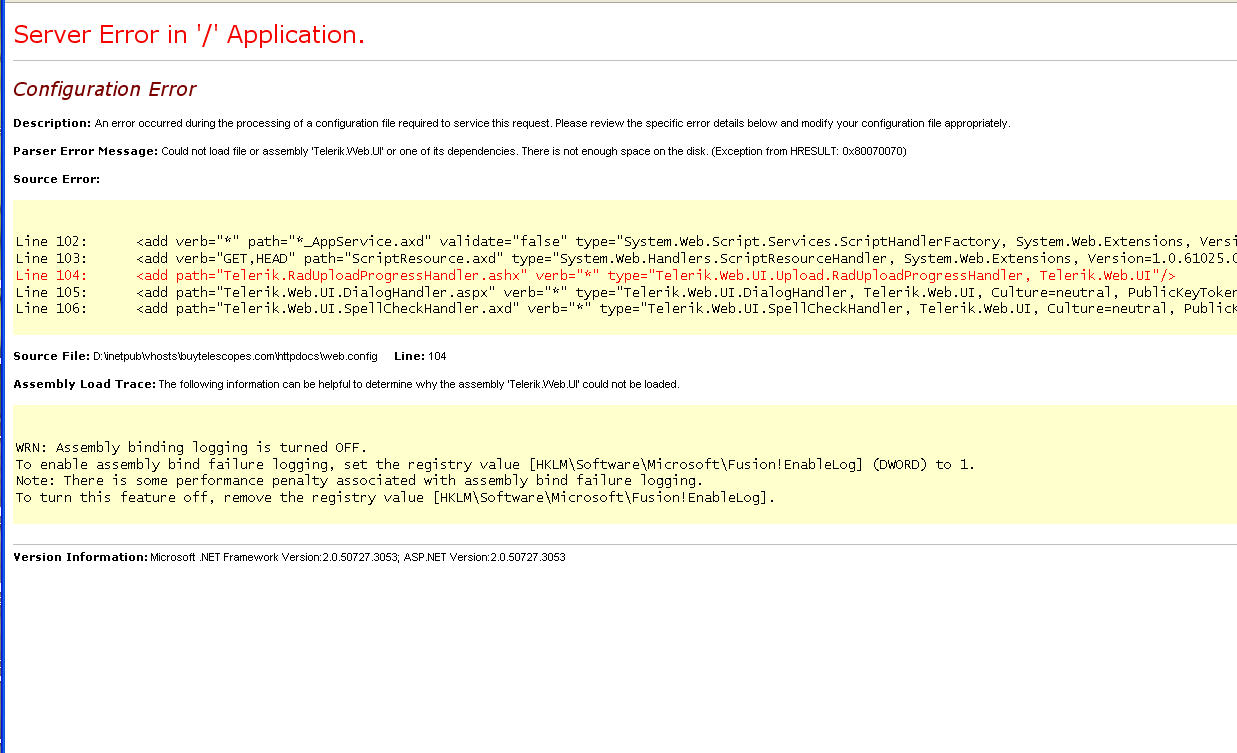Screen dimensions: 1237x753
Task: Select "WRN: Assembly binding logging is turned OFF."
Action: (x=192, y=447)
